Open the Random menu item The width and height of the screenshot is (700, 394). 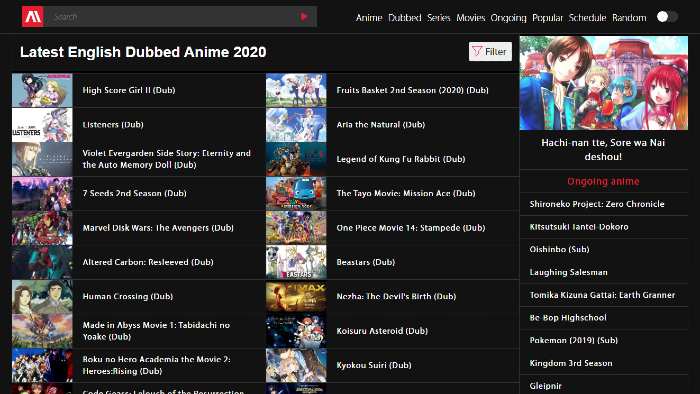[x=629, y=17]
